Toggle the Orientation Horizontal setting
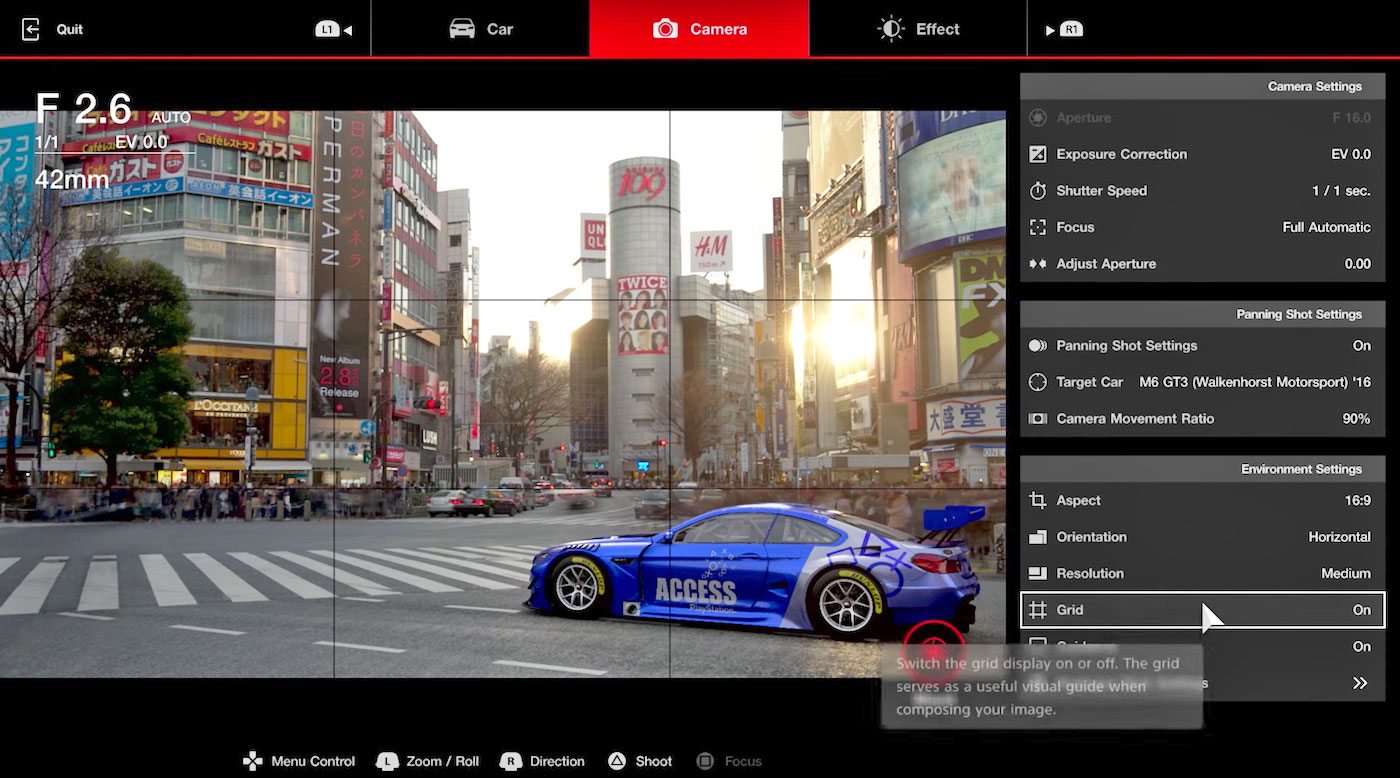Screen dimensions: 1400x778 tap(1339, 537)
